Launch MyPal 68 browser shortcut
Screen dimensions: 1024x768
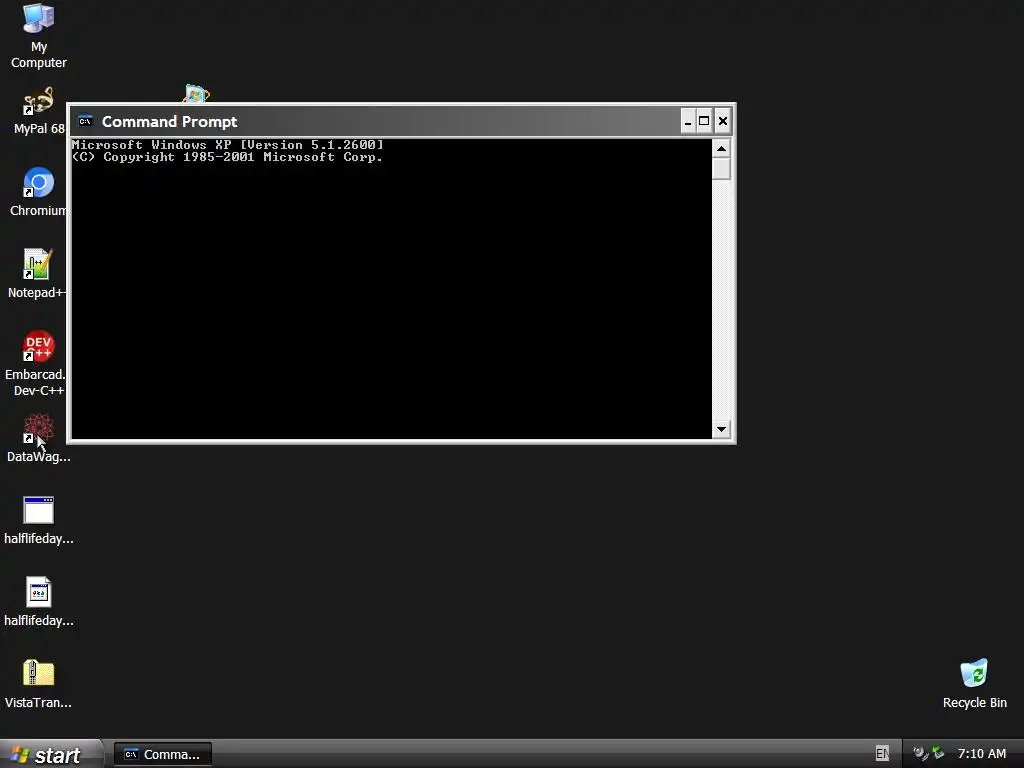(39, 111)
